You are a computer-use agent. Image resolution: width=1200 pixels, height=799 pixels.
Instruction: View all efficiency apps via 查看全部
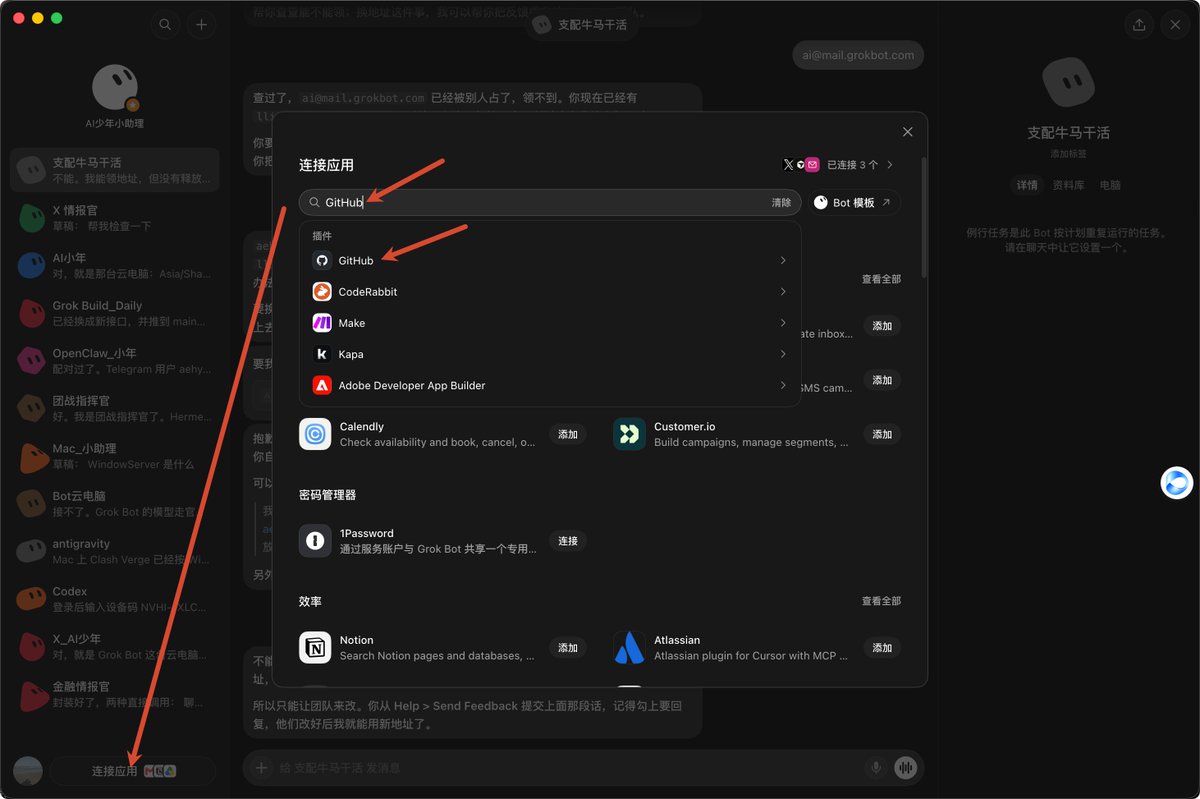coord(881,601)
